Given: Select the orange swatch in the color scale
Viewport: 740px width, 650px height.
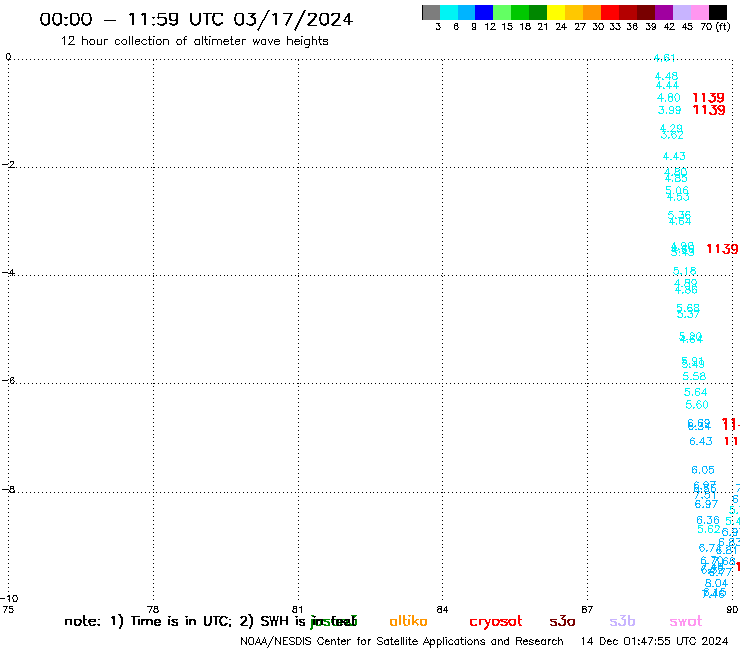Looking at the screenshot, I should click(592, 12).
